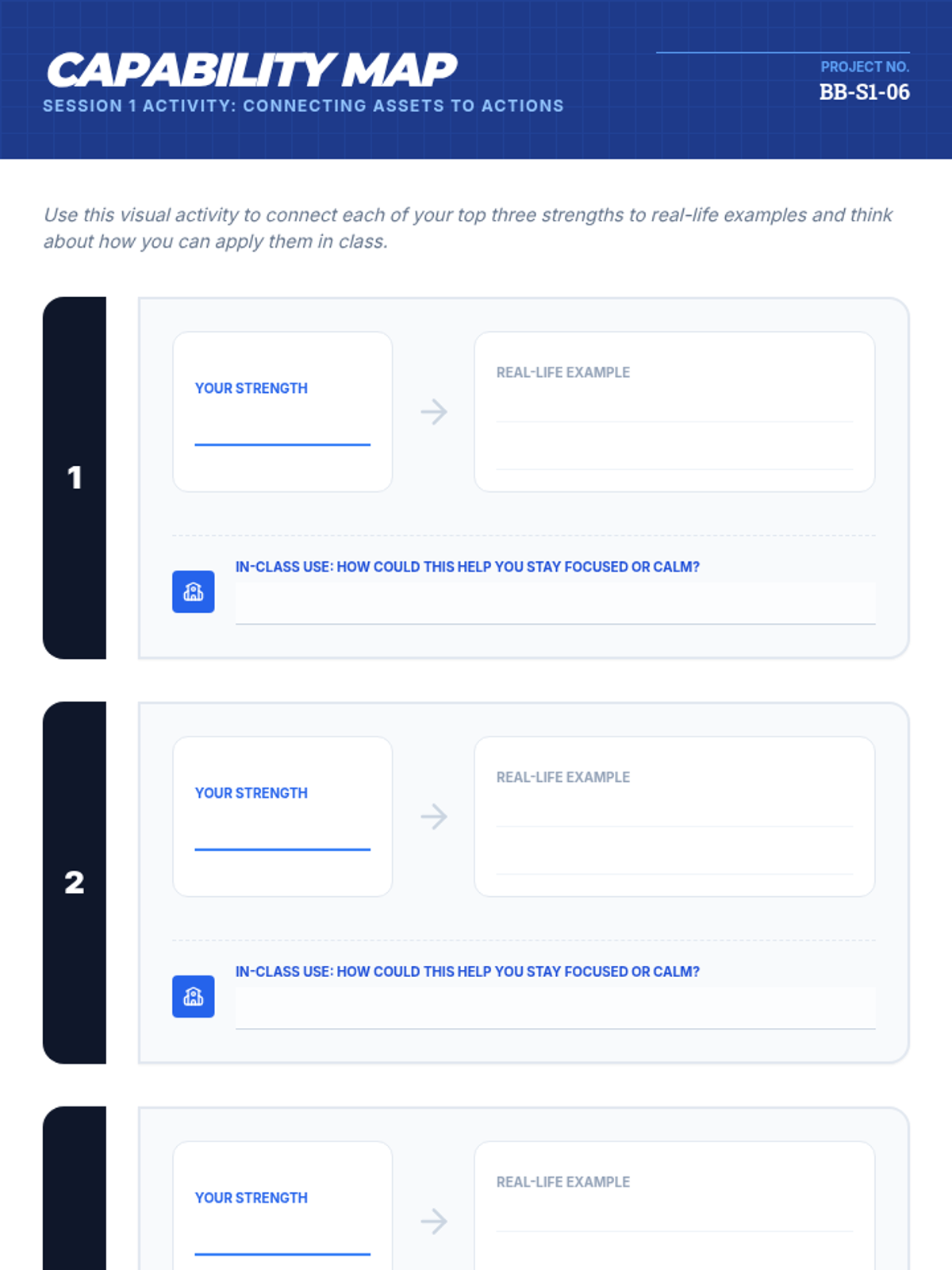Click In-Class Use answer field in section 2
Screen dimensions: 952x1270
[x=555, y=1009]
